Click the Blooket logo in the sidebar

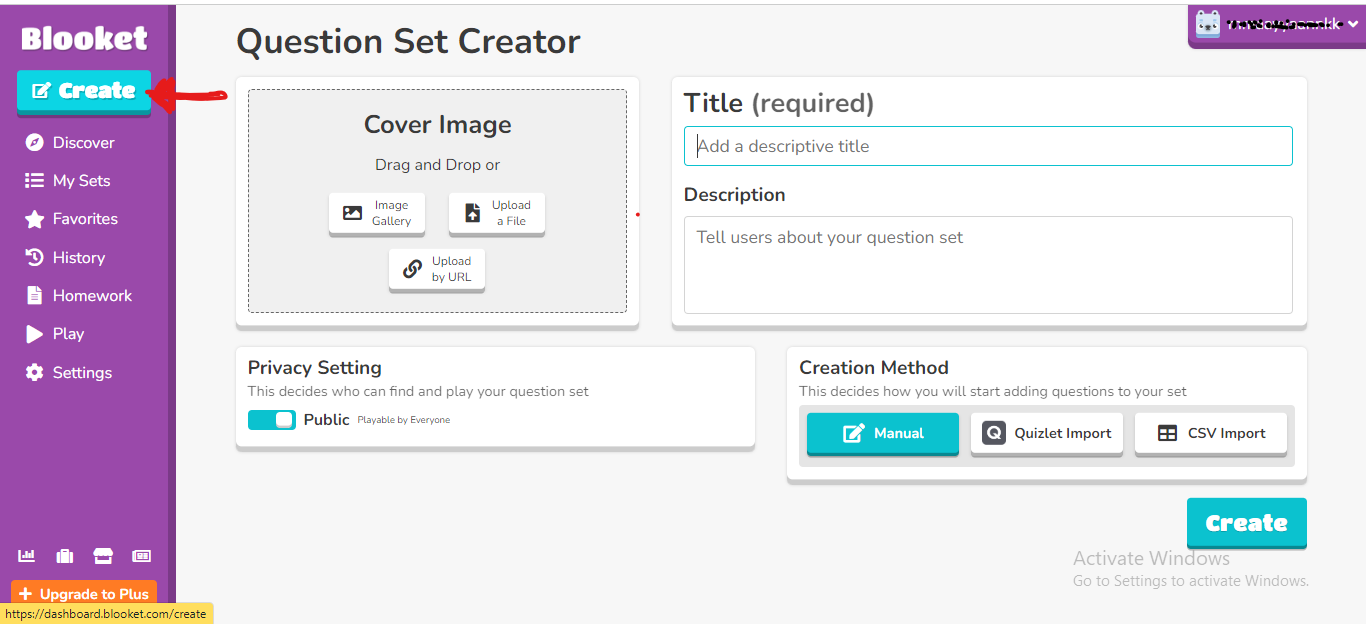pos(84,38)
